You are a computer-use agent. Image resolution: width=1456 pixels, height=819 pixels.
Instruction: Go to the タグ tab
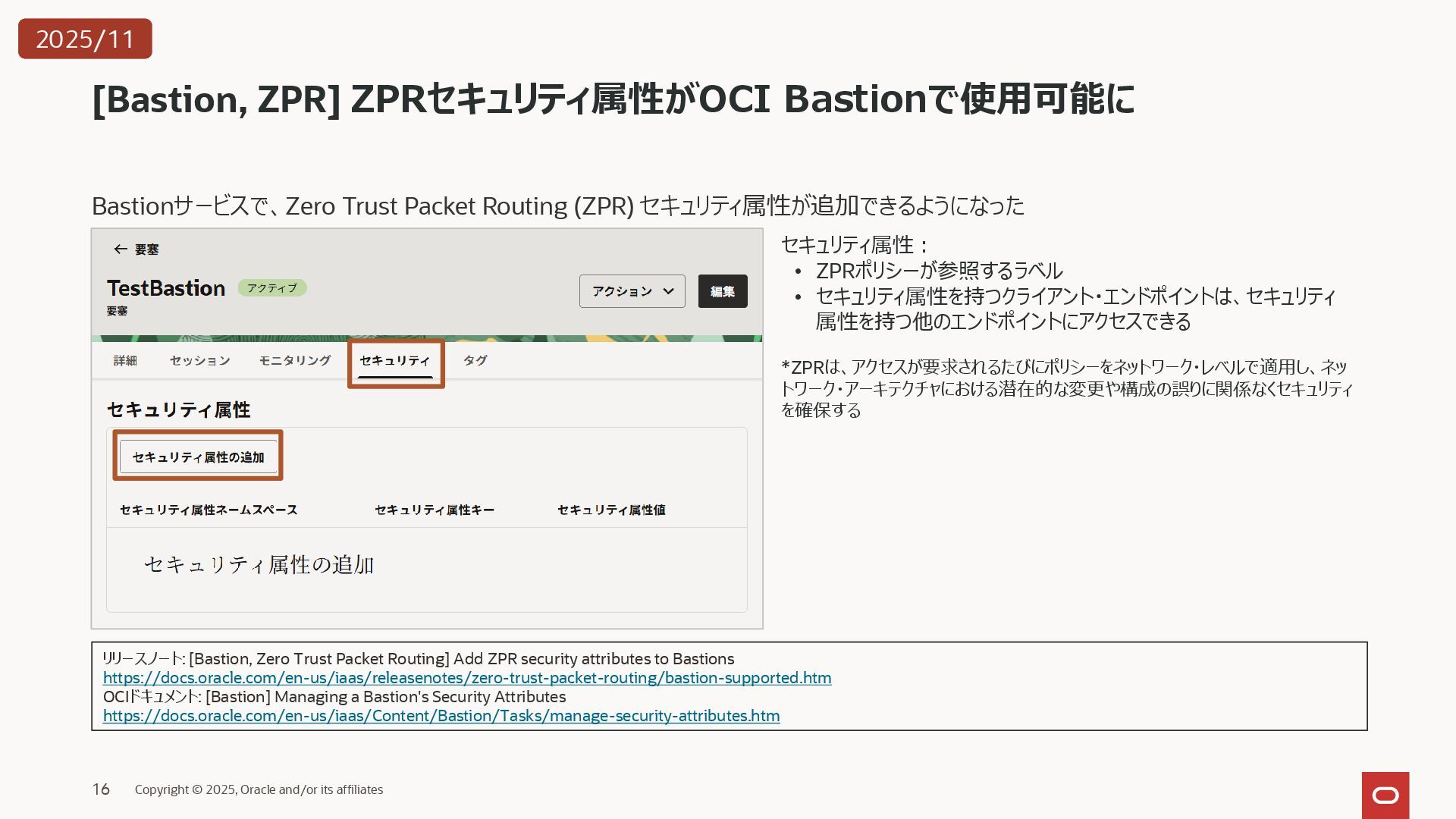coord(475,360)
